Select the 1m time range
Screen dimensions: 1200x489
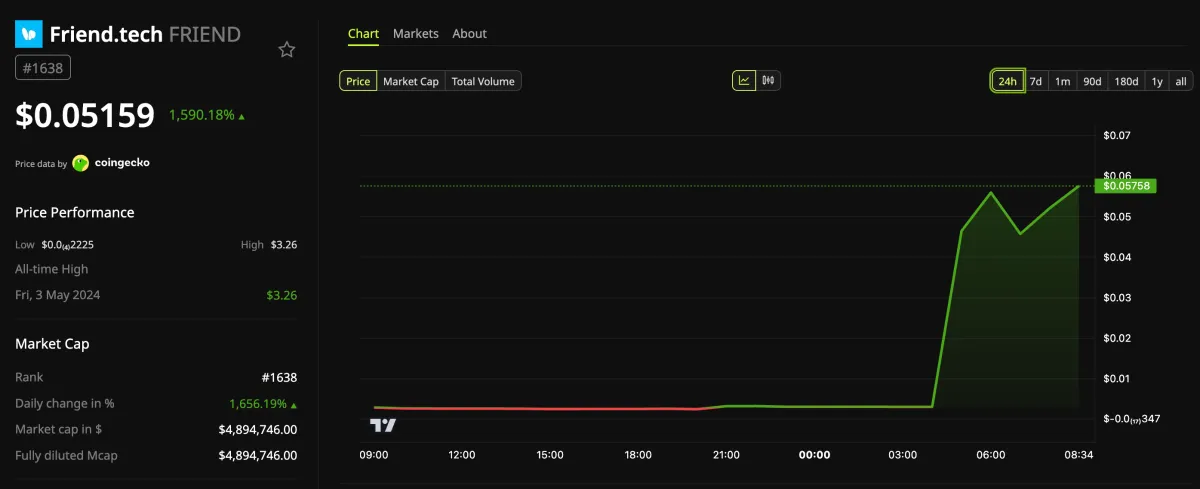point(1062,81)
